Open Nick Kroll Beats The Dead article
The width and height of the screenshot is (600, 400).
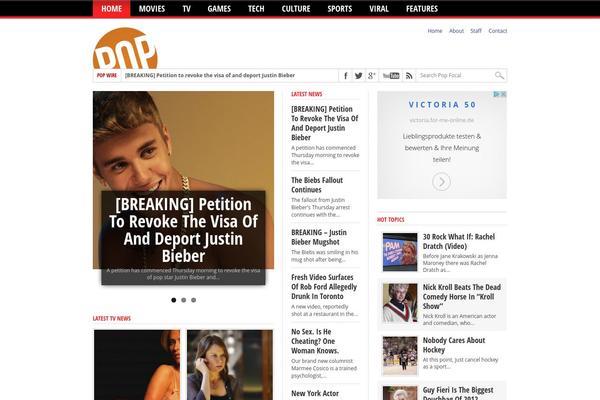461,297
